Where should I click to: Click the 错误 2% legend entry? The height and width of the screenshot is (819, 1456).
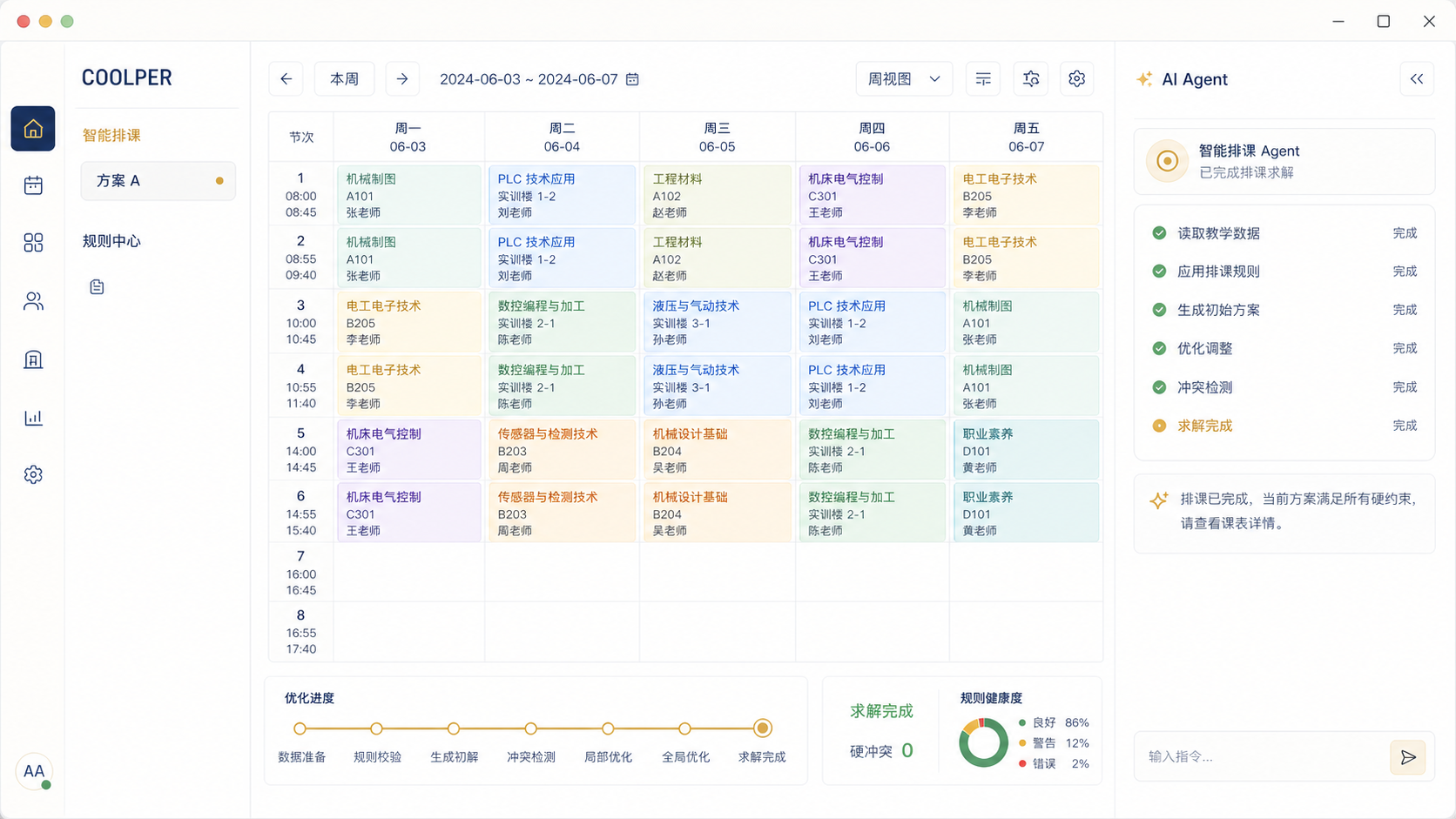click(1054, 763)
